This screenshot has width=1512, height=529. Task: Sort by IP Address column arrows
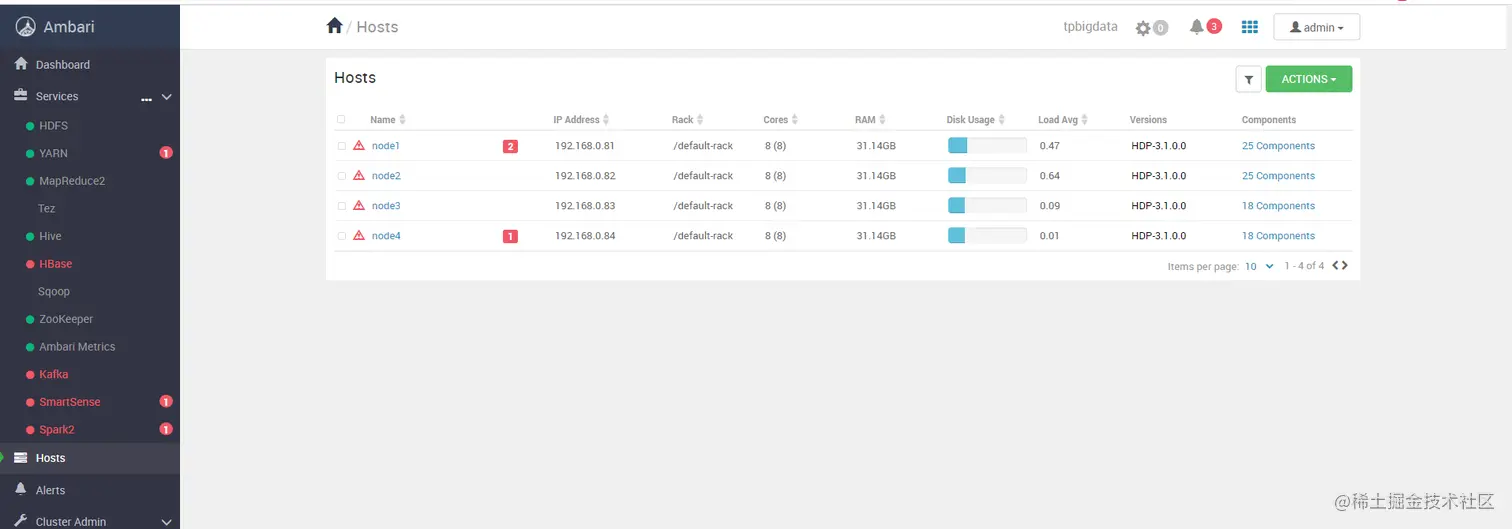pyautogui.click(x=606, y=120)
